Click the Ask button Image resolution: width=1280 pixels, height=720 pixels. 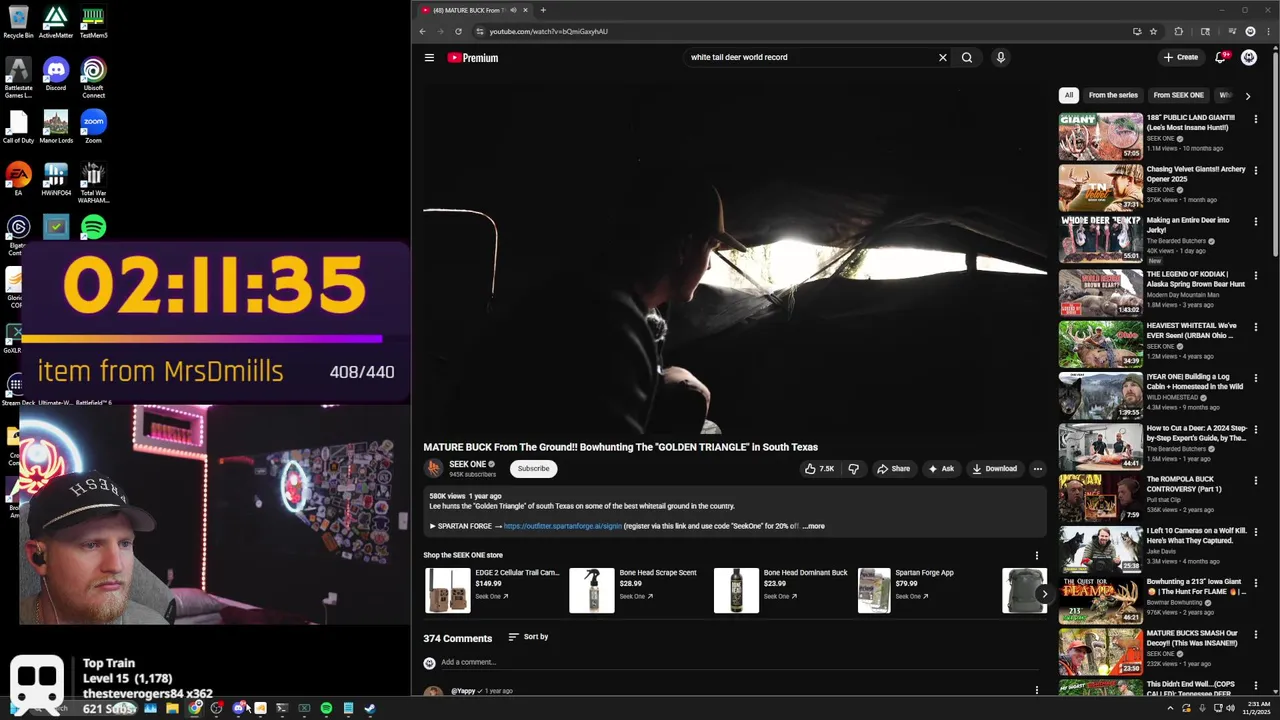pyautogui.click(x=941, y=469)
